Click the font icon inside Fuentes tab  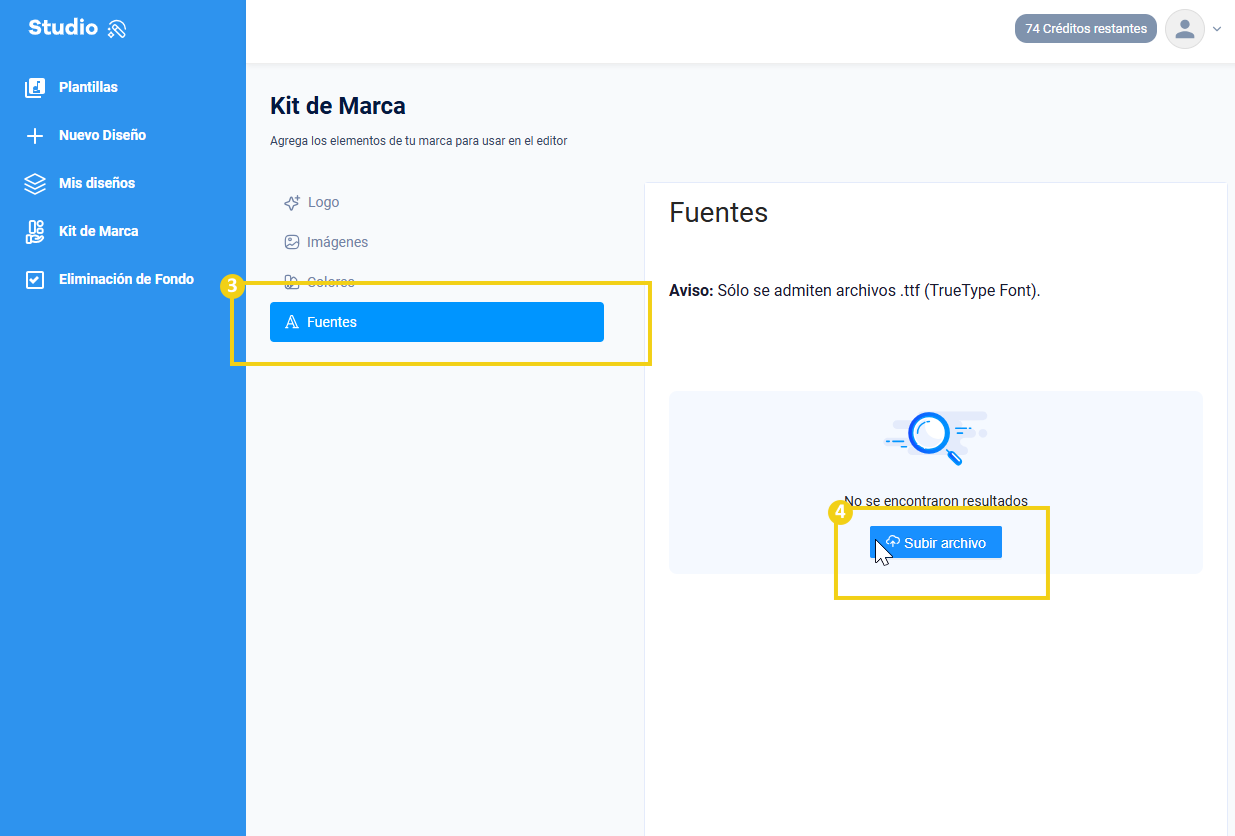pos(292,322)
